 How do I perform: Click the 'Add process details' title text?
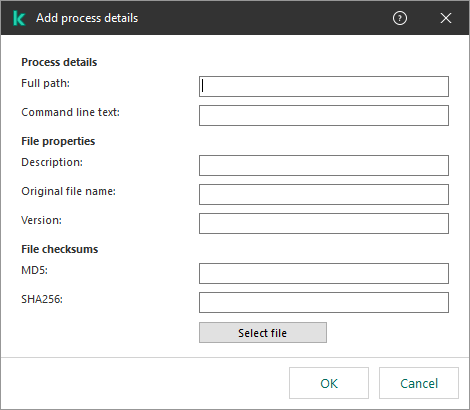87,18
